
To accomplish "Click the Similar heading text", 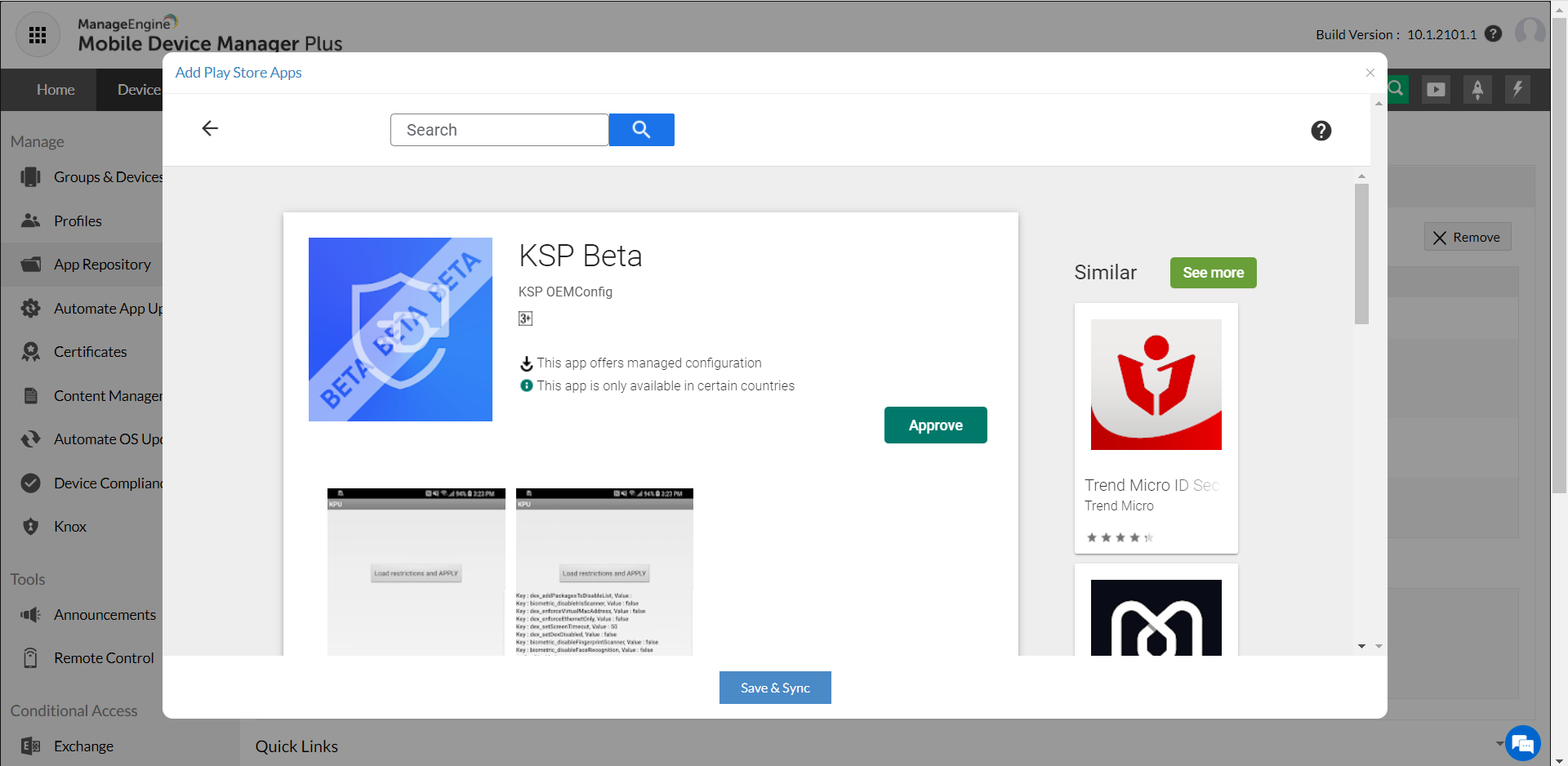I will point(1106,273).
